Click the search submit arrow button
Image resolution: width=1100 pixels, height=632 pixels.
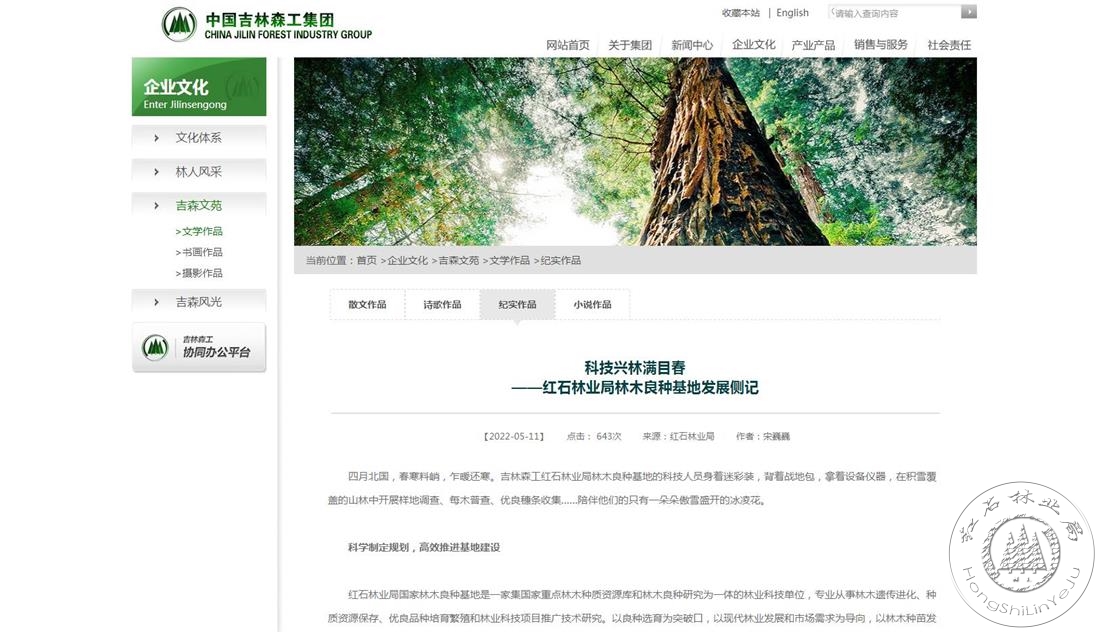(969, 11)
